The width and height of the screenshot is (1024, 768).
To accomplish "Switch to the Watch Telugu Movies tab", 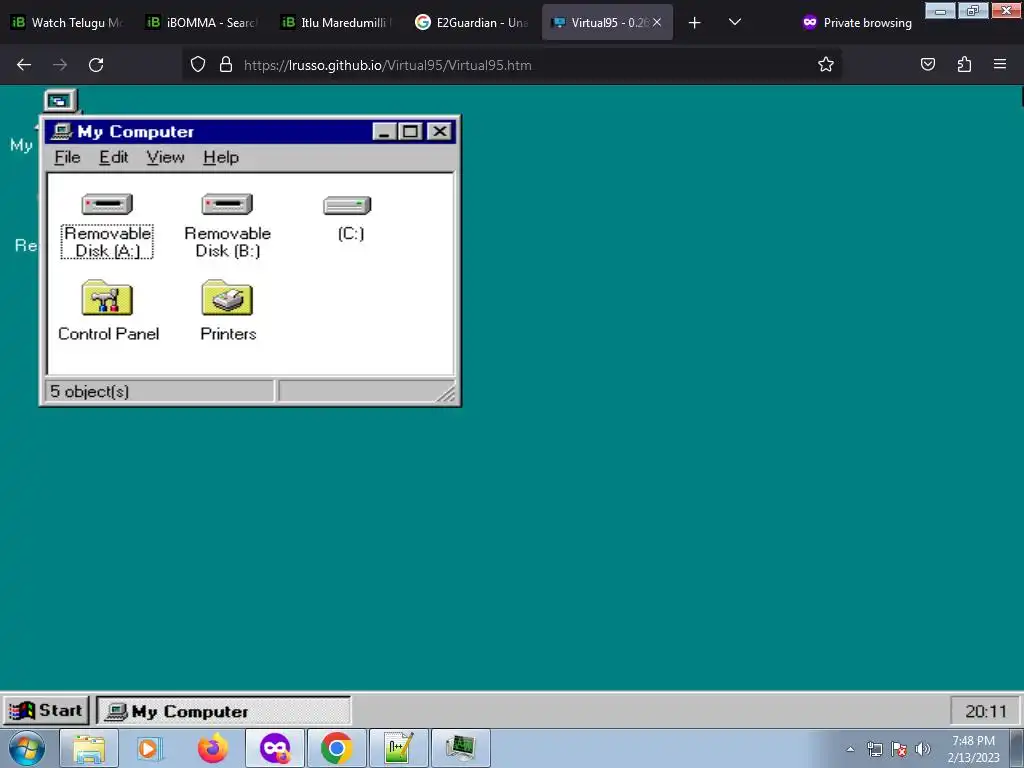I will [67, 22].
